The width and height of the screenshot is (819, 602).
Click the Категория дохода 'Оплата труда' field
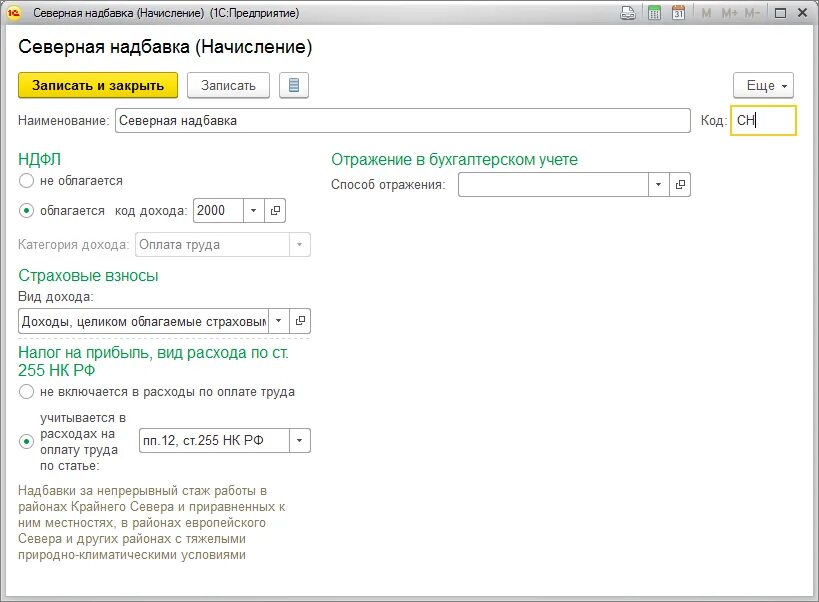point(212,244)
